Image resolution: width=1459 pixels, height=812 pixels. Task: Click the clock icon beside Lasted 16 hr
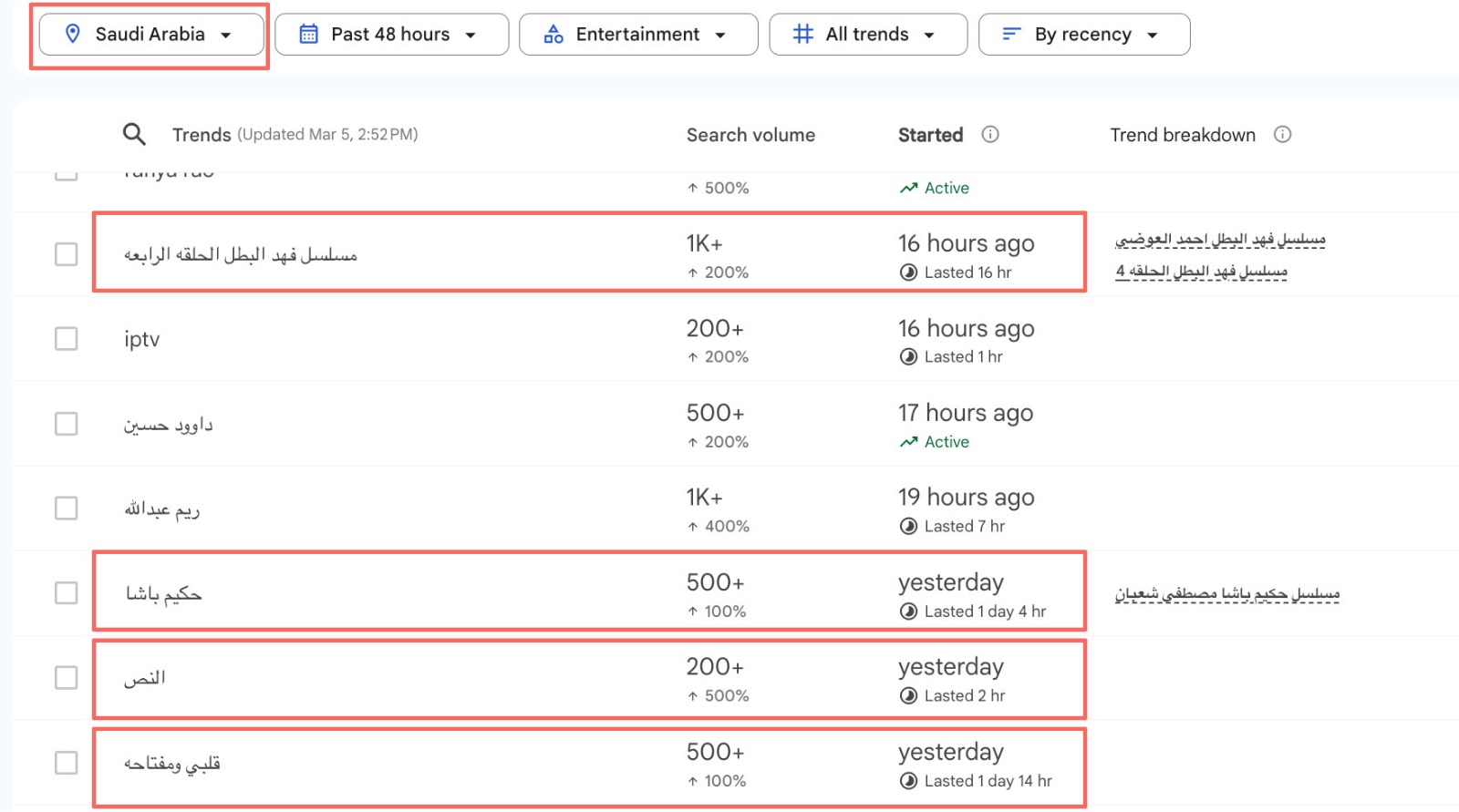[x=908, y=272]
